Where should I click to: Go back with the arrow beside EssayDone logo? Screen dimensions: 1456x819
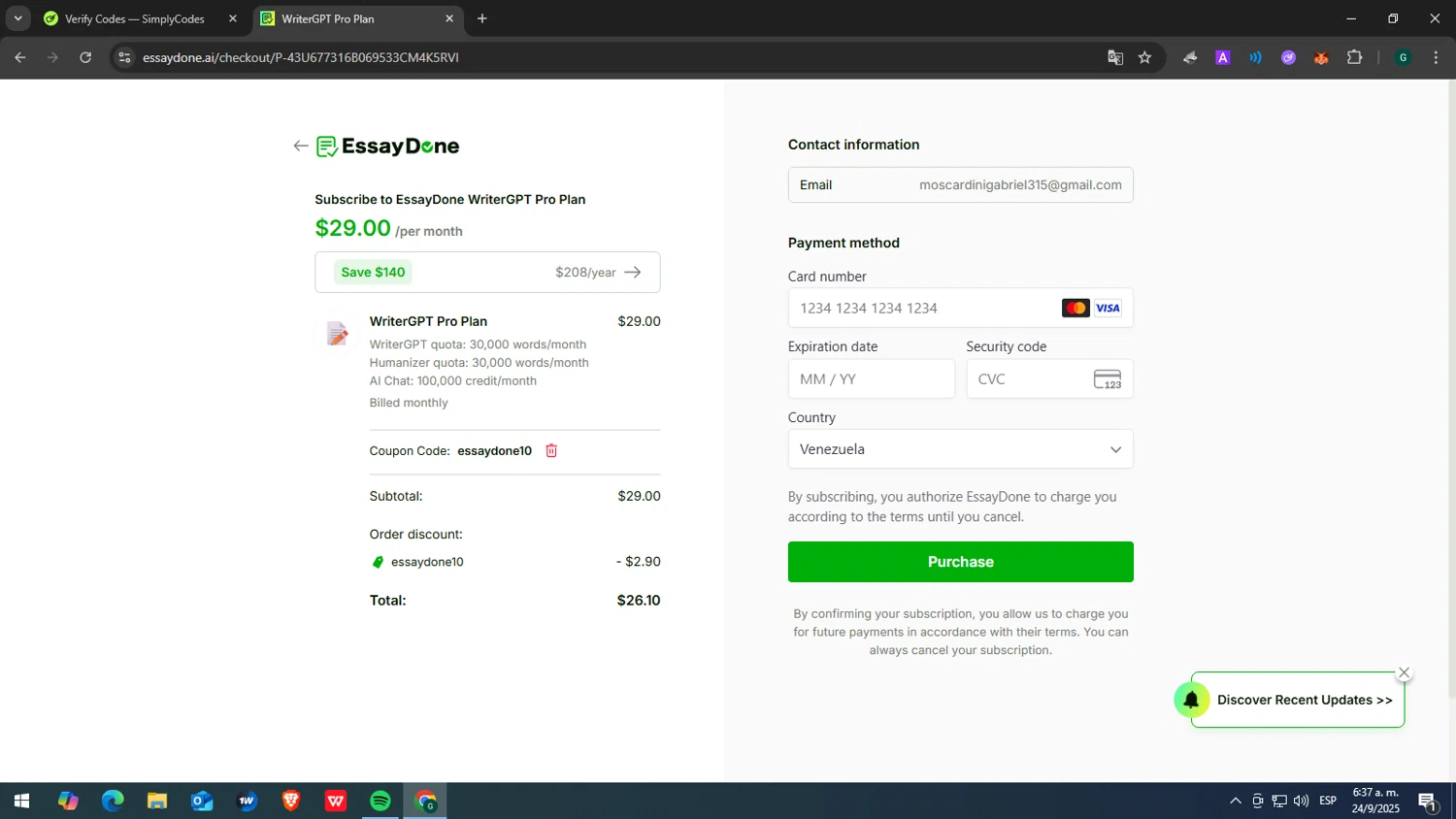click(x=300, y=147)
